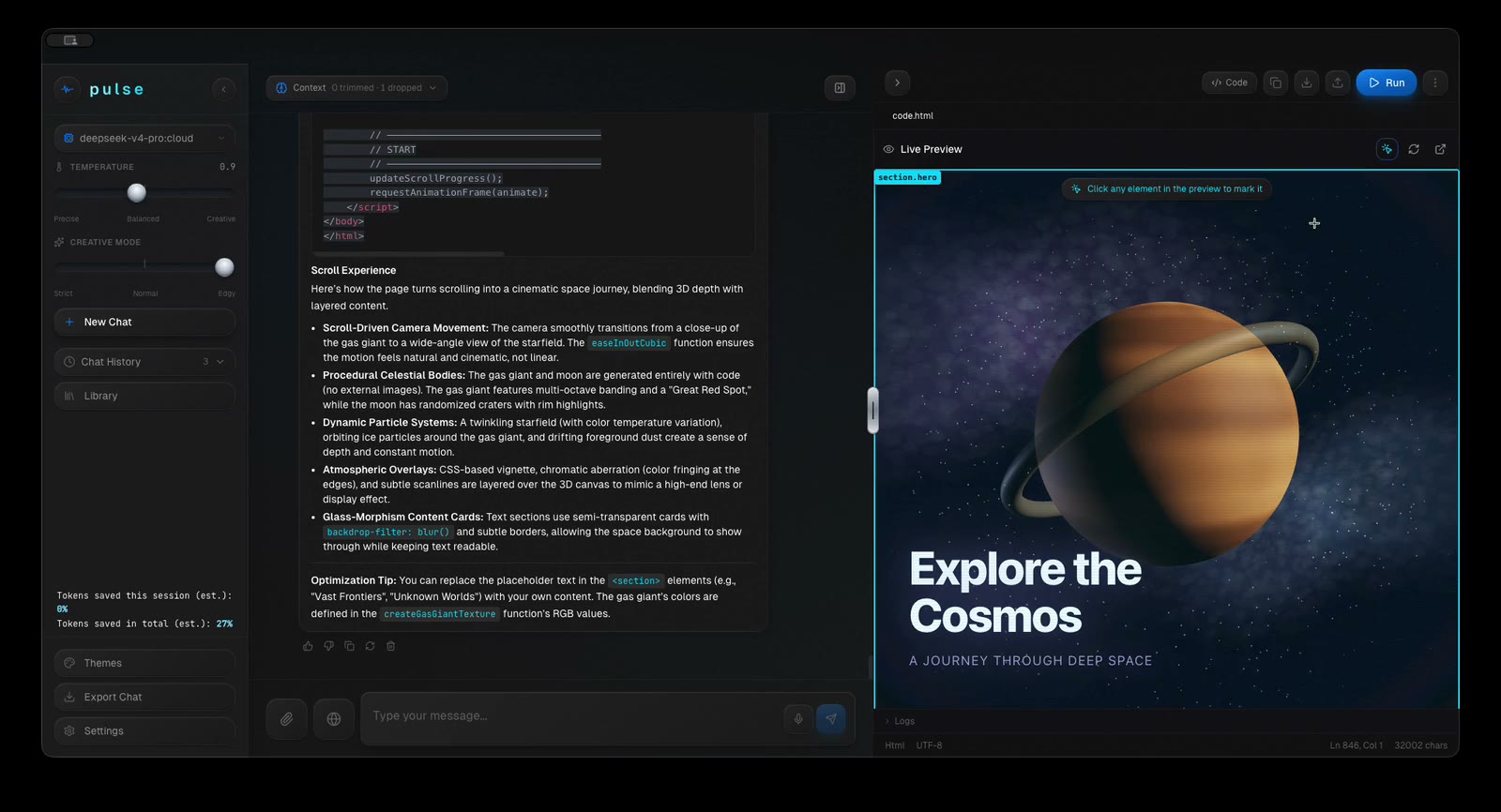Screen dimensions: 1501x812
Task: Collapse the preview panel with right chevron
Action: 897,83
